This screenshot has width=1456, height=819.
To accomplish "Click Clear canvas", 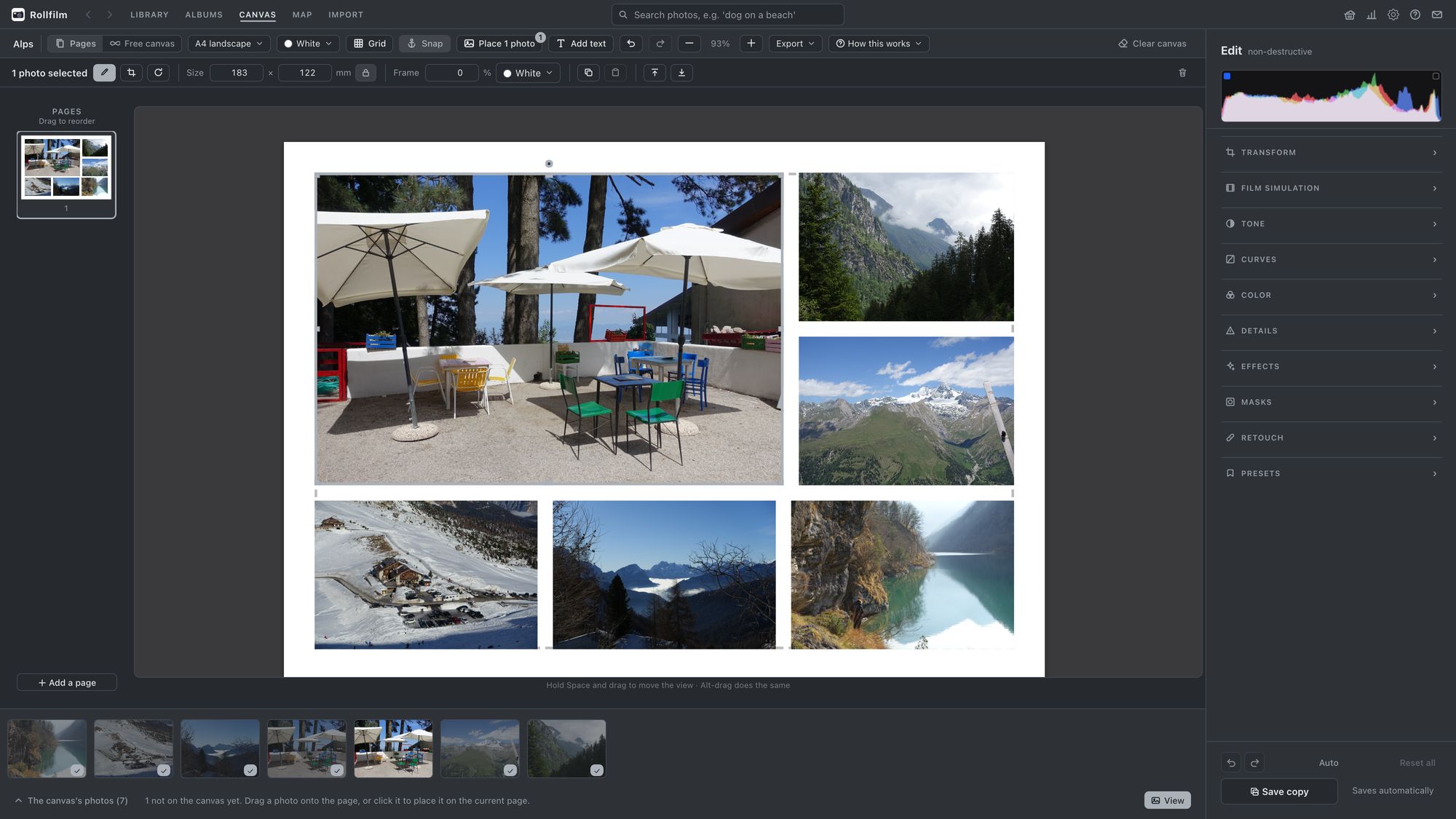I will pos(1152,44).
